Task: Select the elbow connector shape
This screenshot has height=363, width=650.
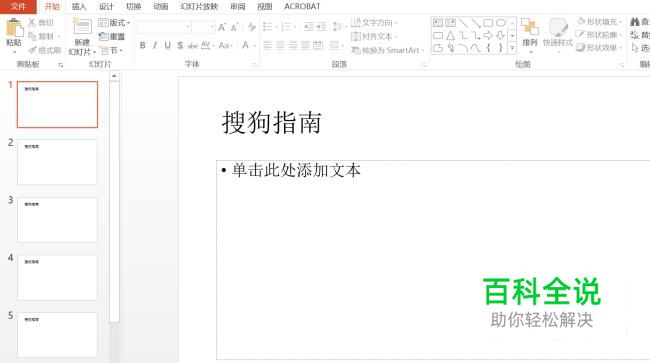Action: [x=463, y=36]
